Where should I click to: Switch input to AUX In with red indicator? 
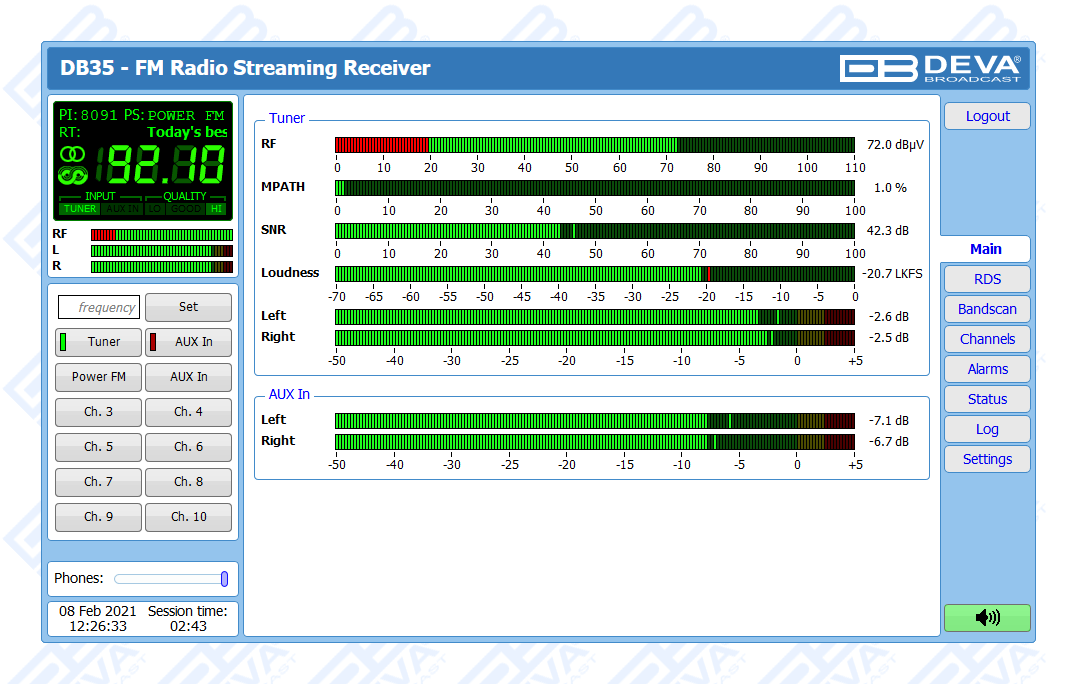click(x=188, y=342)
